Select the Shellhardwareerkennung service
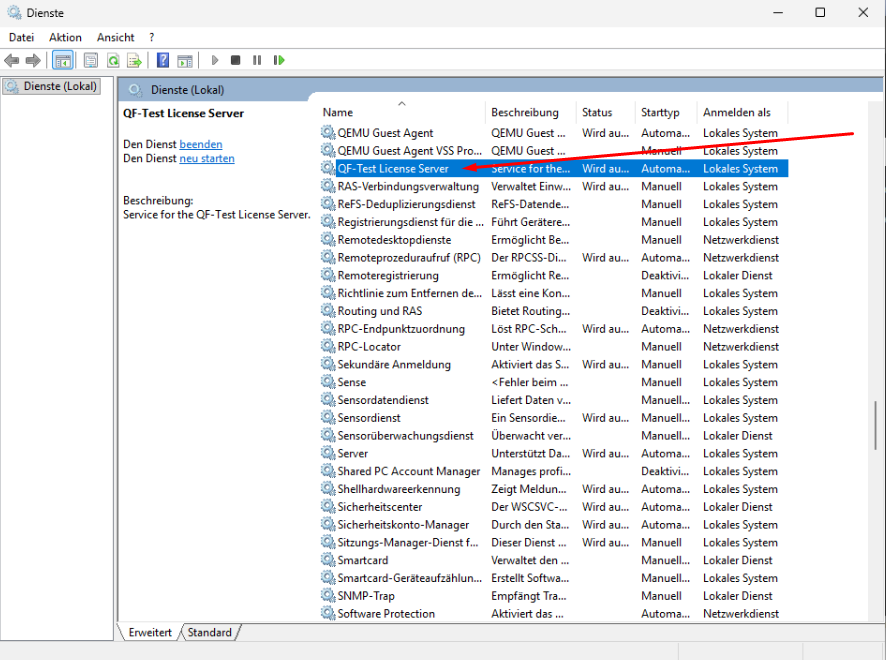886x660 pixels. (x=399, y=489)
